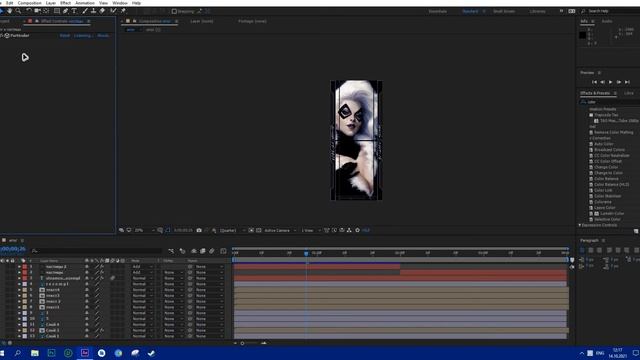Select the Zoom tool in toolbar
The height and width of the screenshot is (360, 640).
click(18, 11)
